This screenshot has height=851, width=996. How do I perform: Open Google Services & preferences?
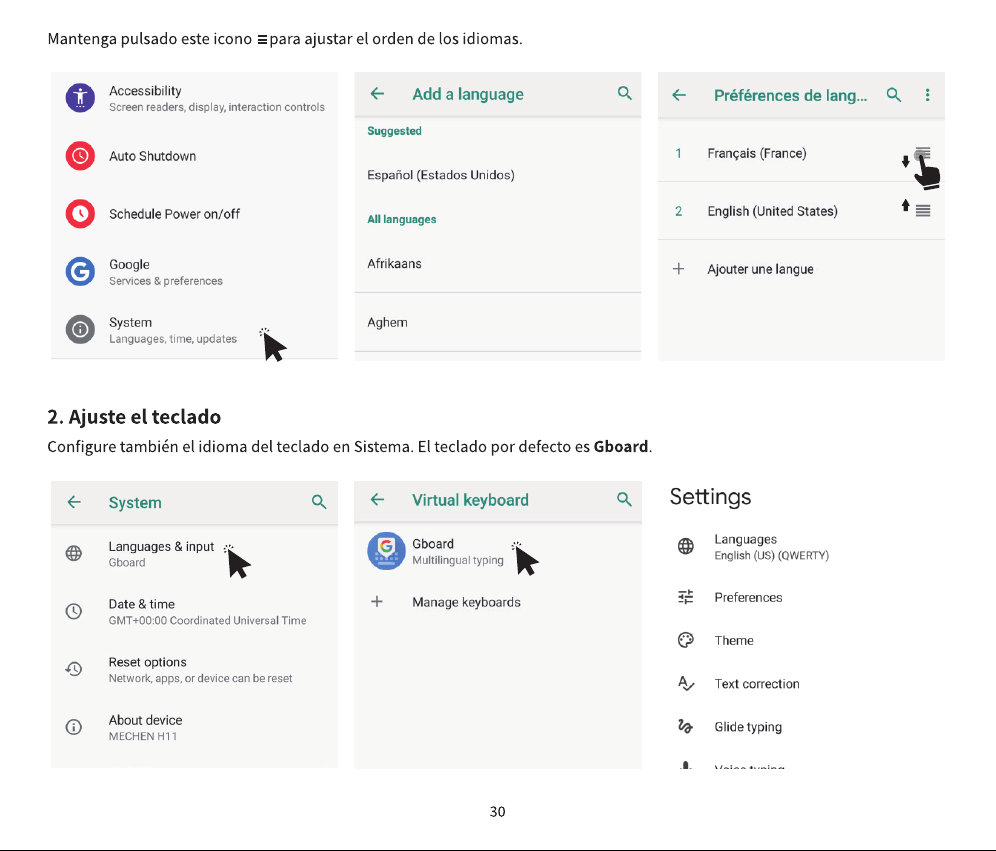(194, 272)
